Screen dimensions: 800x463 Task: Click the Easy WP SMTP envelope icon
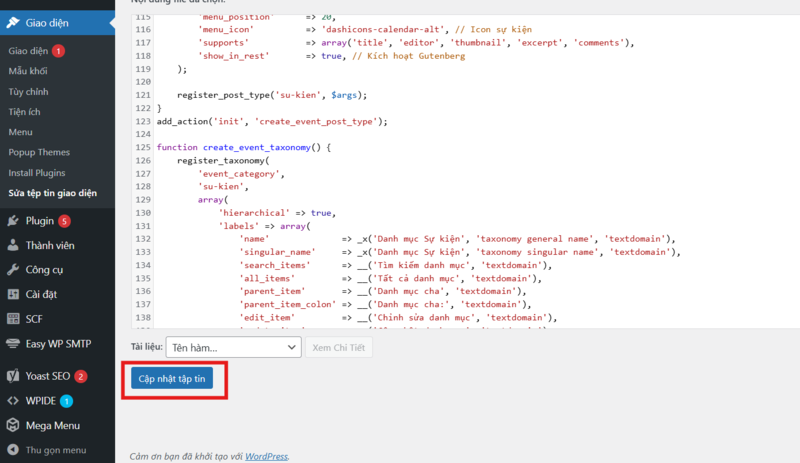tap(13, 344)
